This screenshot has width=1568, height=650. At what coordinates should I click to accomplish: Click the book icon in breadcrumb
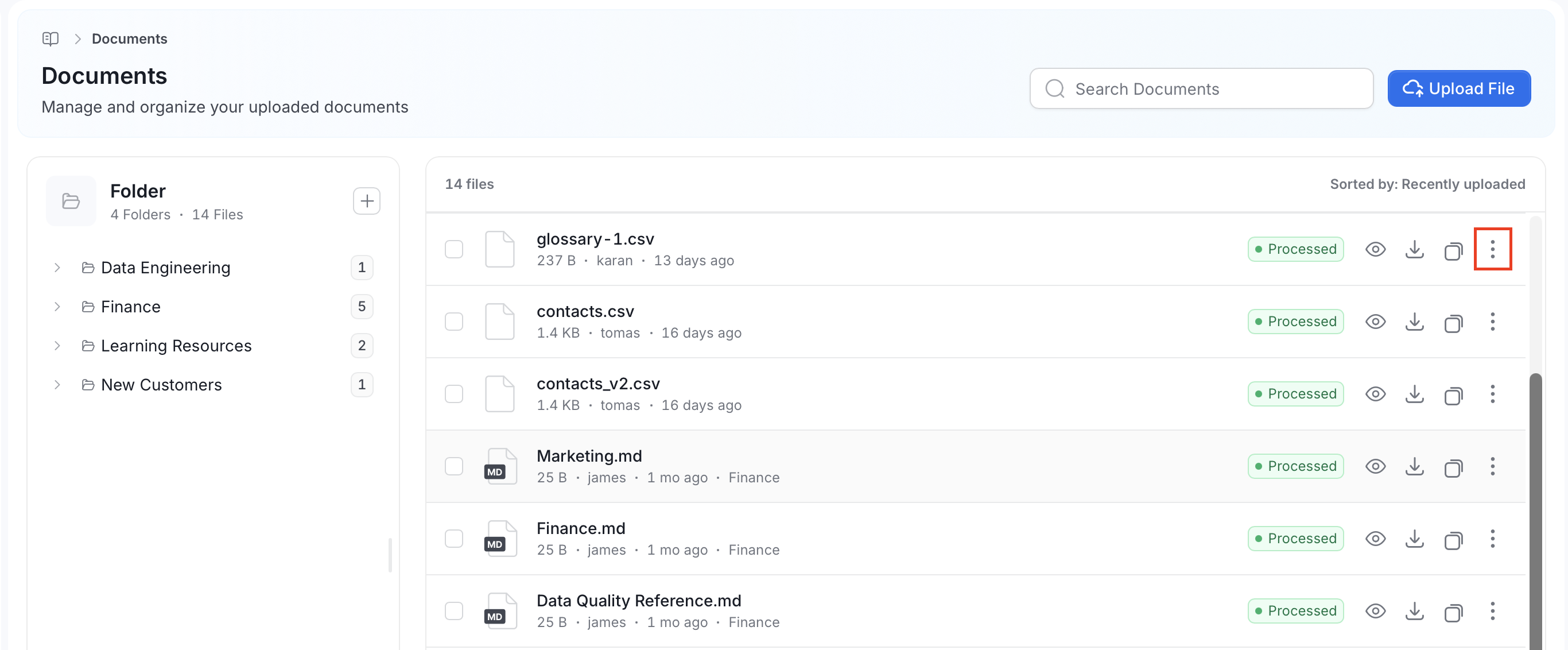51,39
